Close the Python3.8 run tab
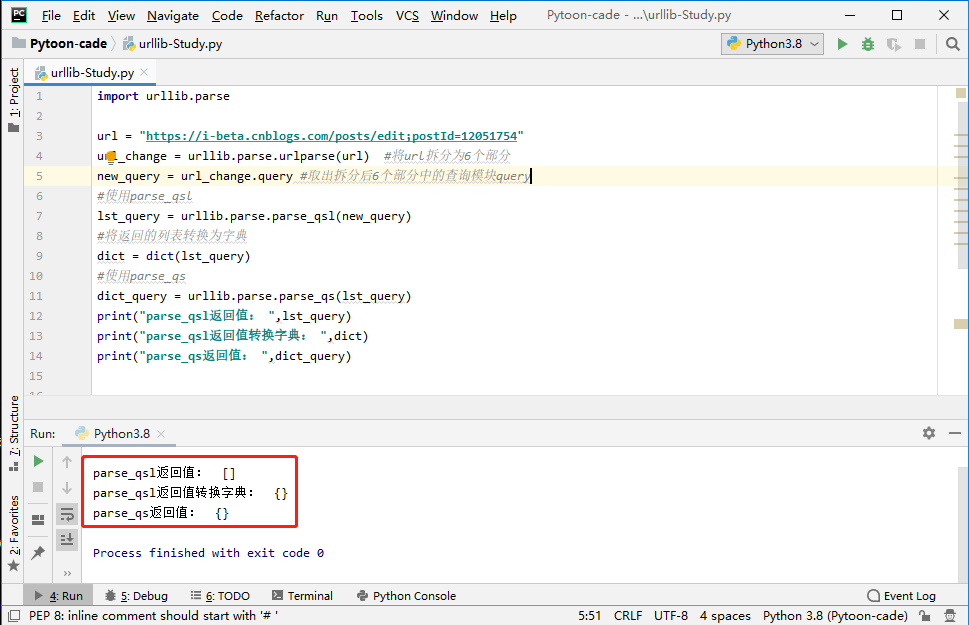 coord(161,434)
